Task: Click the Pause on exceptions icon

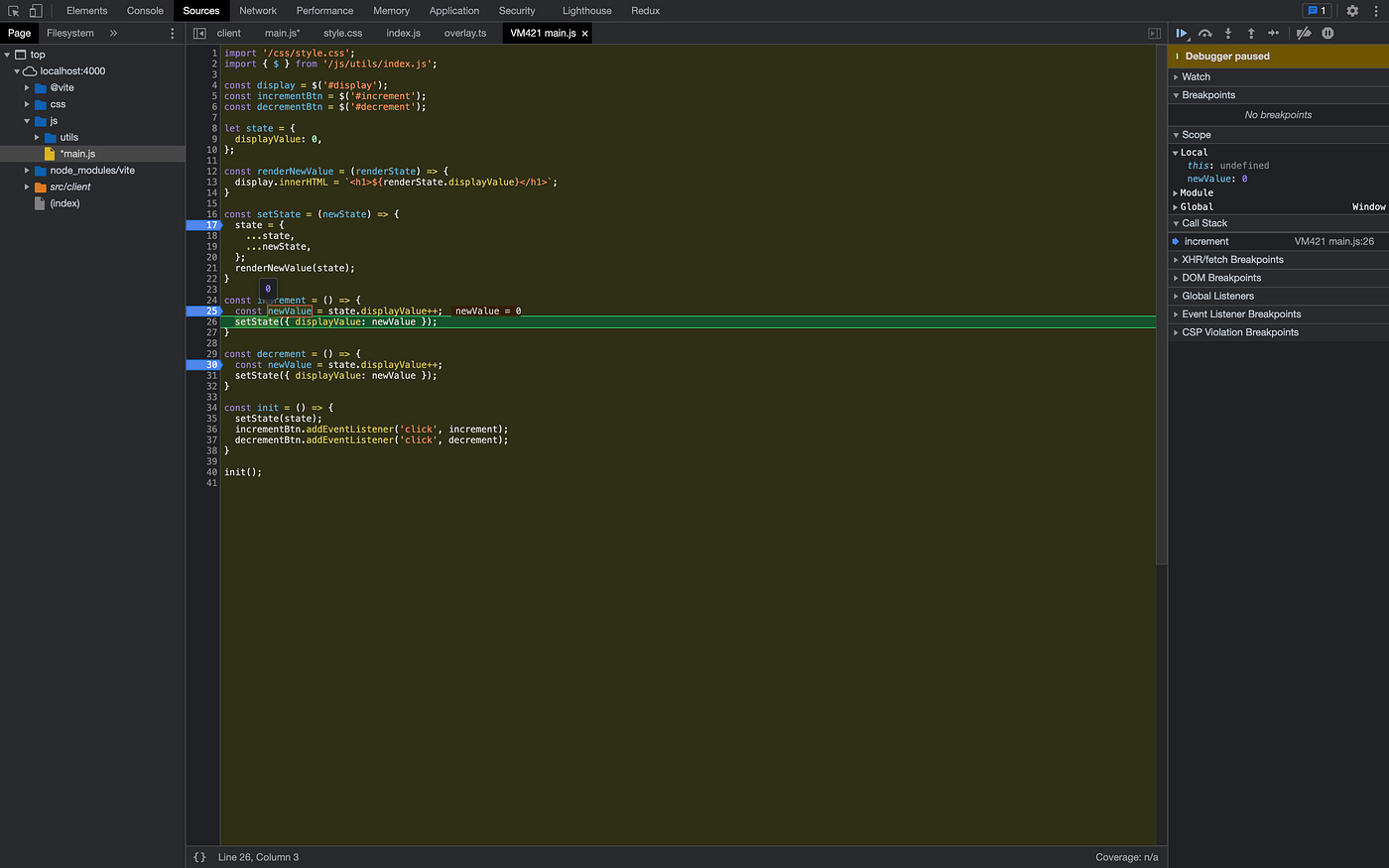Action: click(x=1327, y=33)
